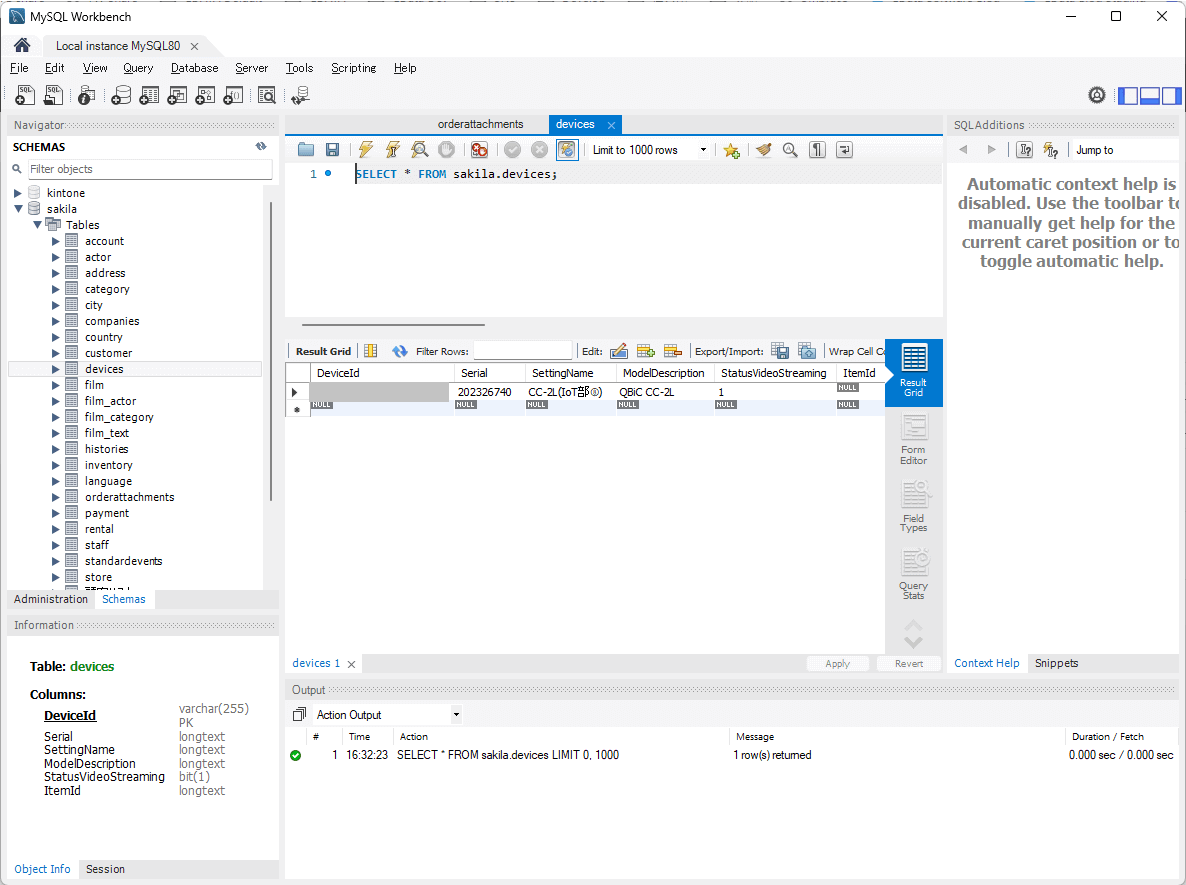Switch to the Snippets tab
1186x885 pixels.
(1056, 663)
